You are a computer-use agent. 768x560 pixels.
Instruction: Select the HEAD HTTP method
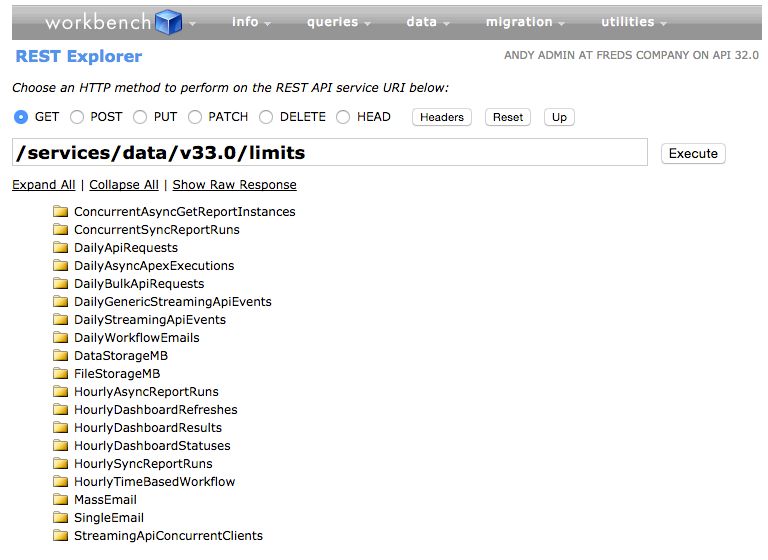coord(343,117)
